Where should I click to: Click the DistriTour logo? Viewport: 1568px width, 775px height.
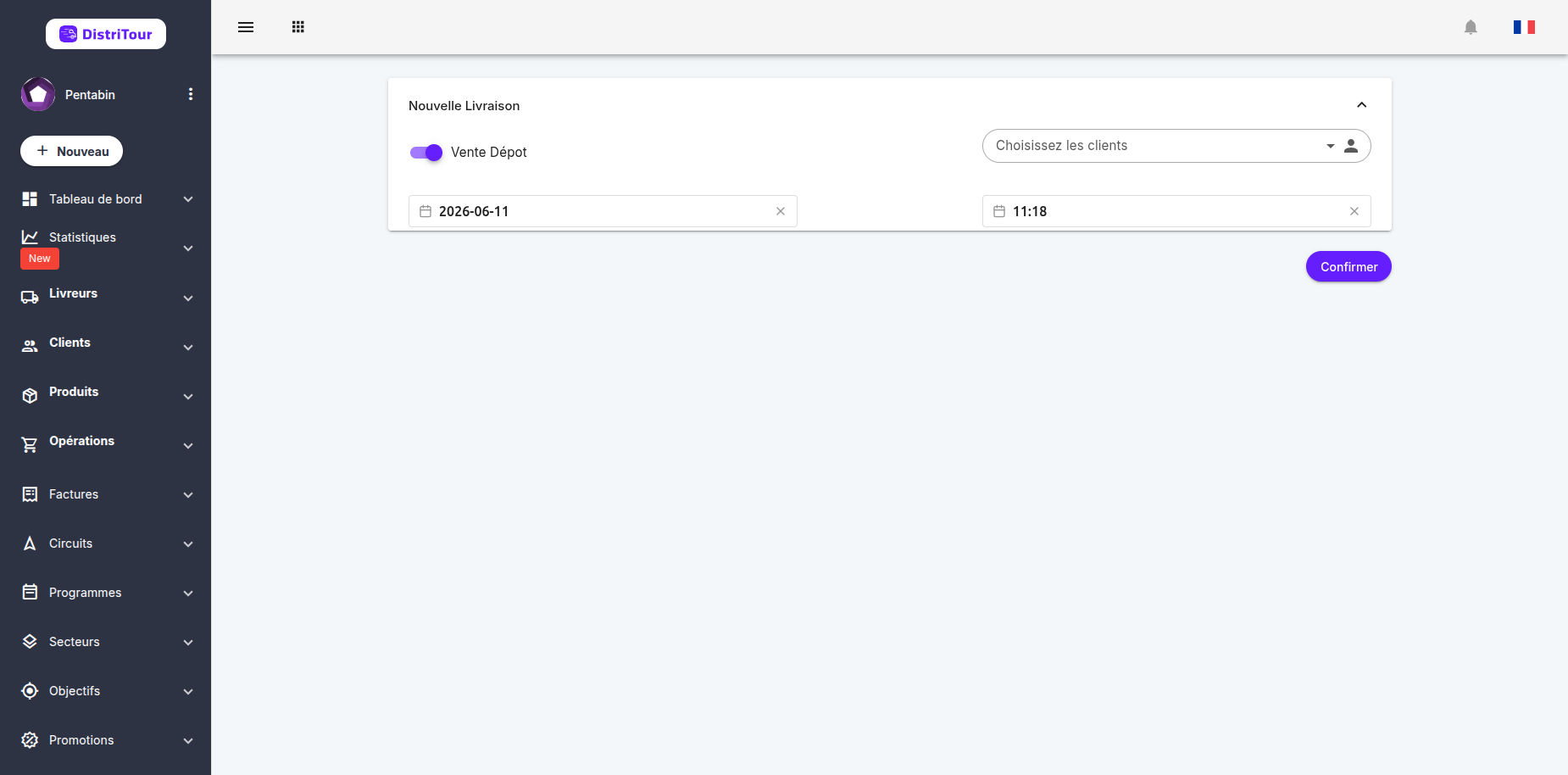coord(106,34)
